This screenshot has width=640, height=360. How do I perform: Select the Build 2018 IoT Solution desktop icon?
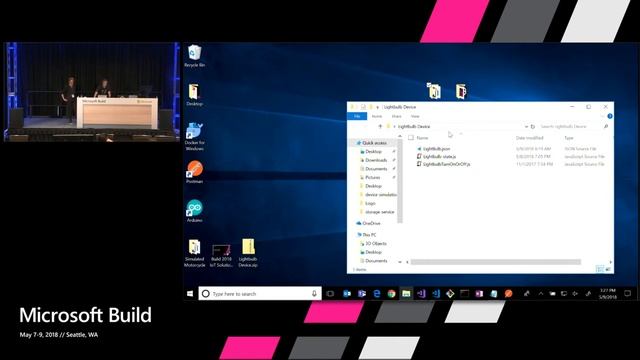221,256
